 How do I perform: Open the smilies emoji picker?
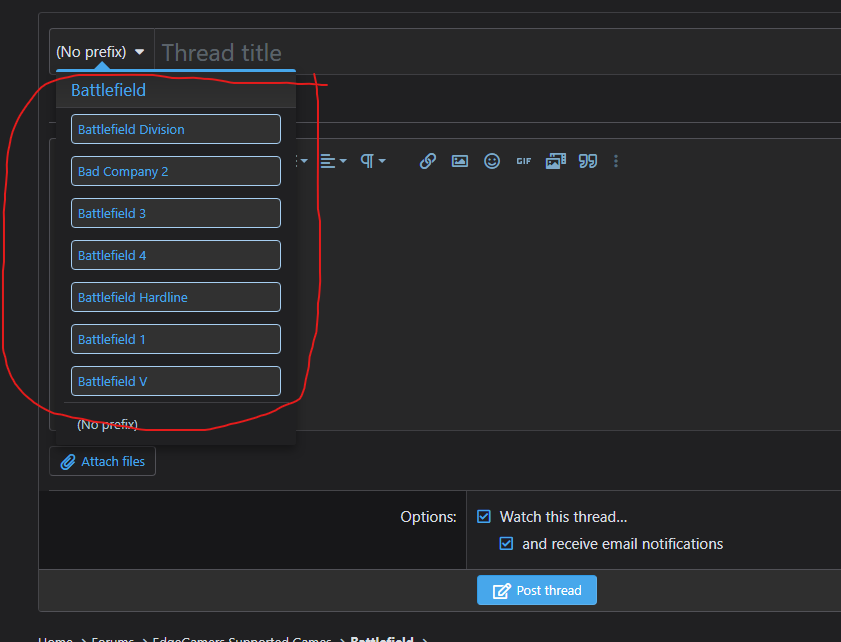492,161
